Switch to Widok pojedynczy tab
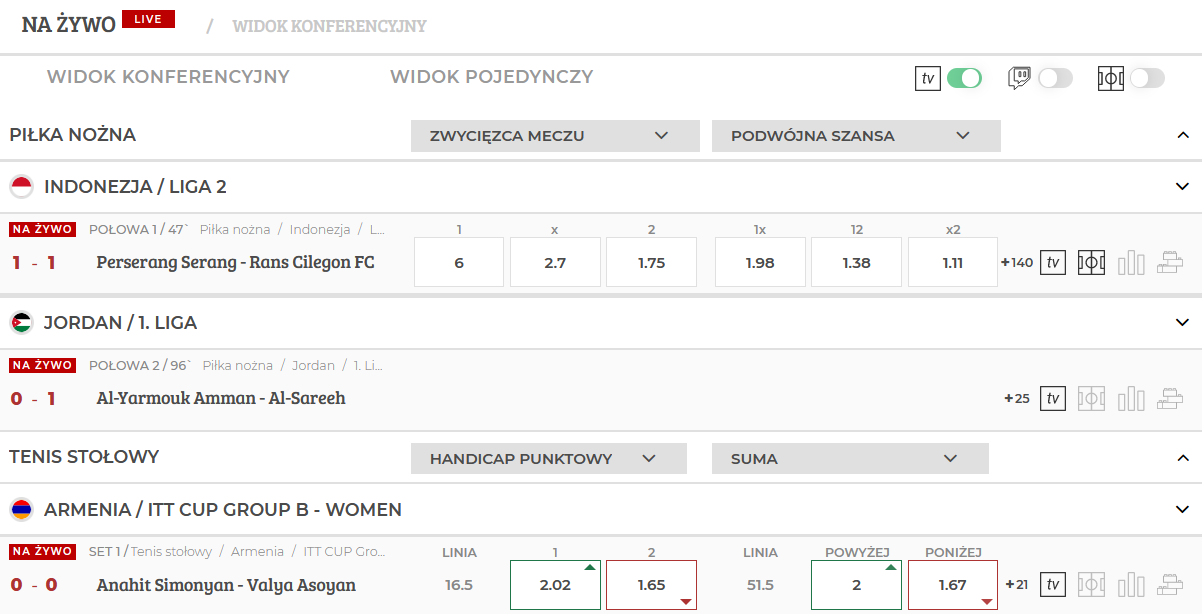 pos(491,77)
